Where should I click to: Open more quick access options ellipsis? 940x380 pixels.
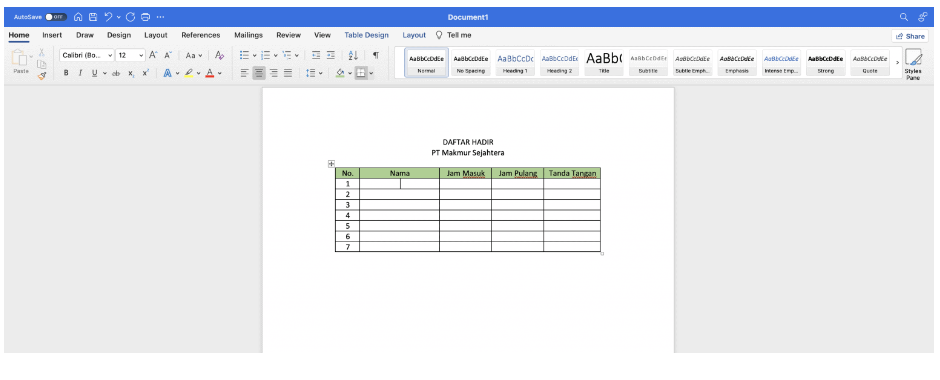(x=160, y=17)
